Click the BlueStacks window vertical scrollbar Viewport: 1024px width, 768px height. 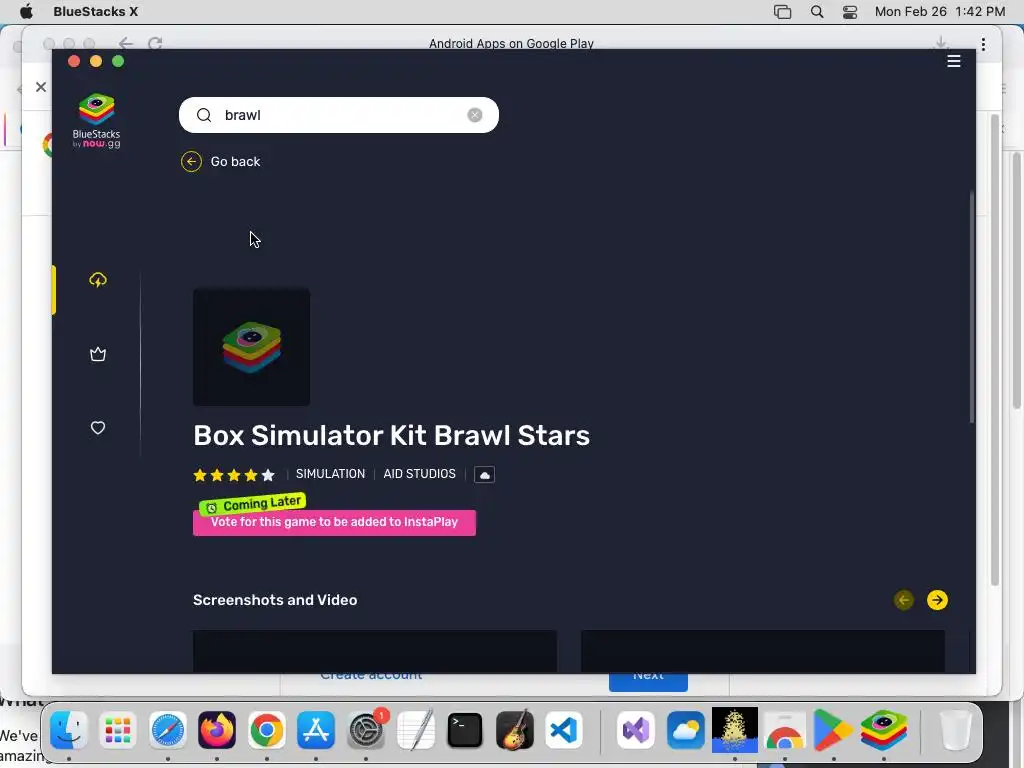[x=972, y=307]
